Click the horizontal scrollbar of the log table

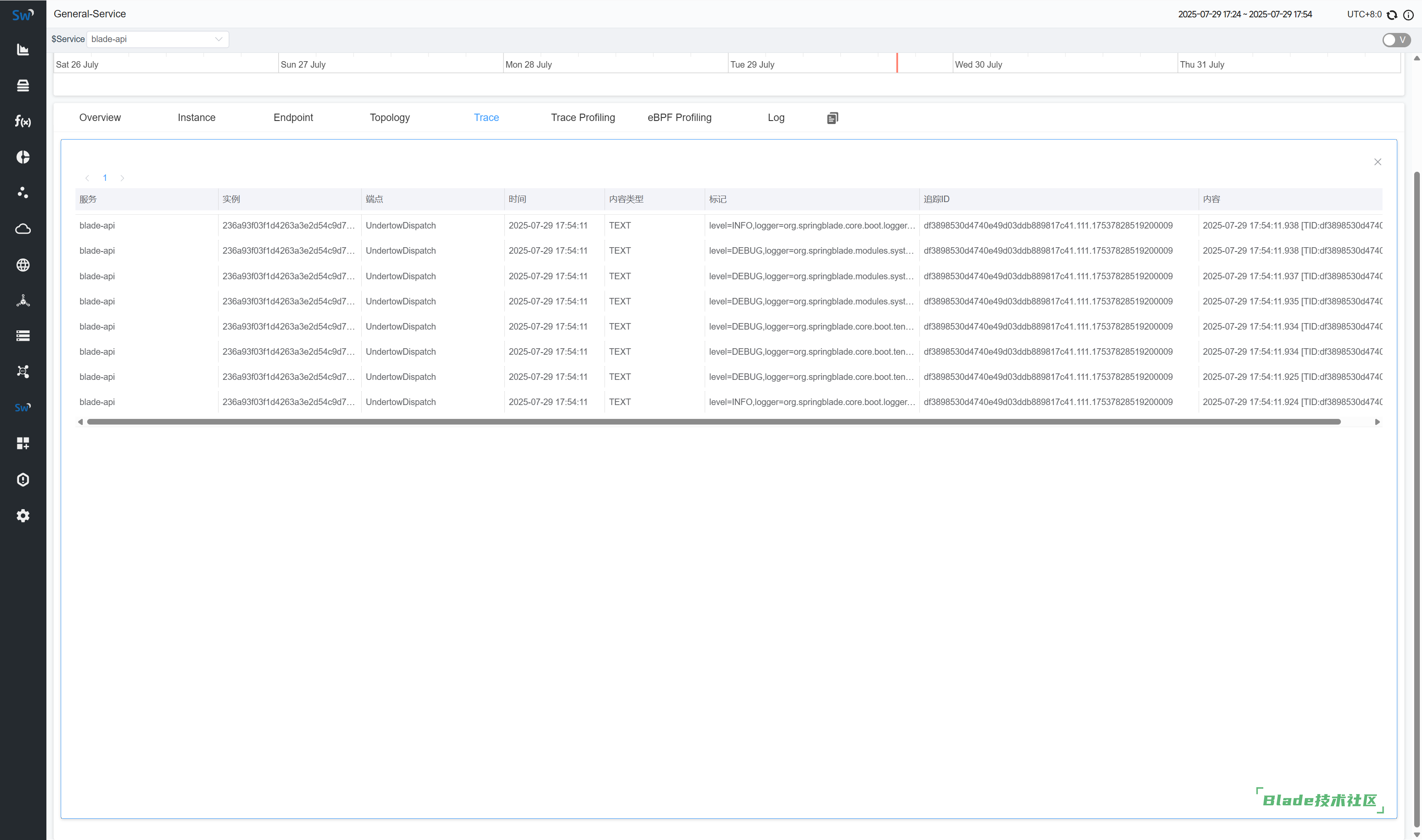[x=713, y=422]
